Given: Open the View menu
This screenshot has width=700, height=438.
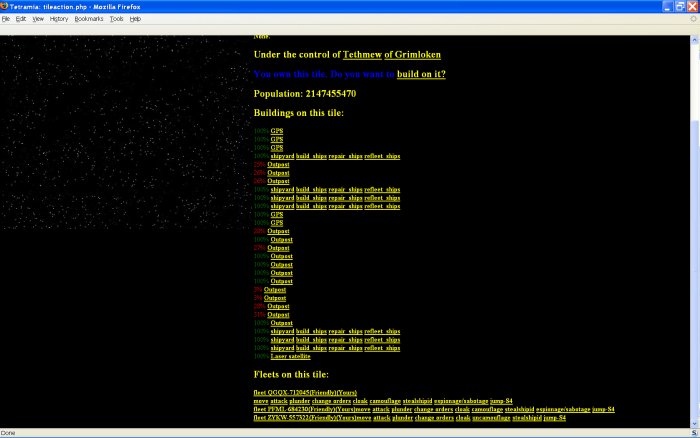Looking at the screenshot, I should (37, 18).
